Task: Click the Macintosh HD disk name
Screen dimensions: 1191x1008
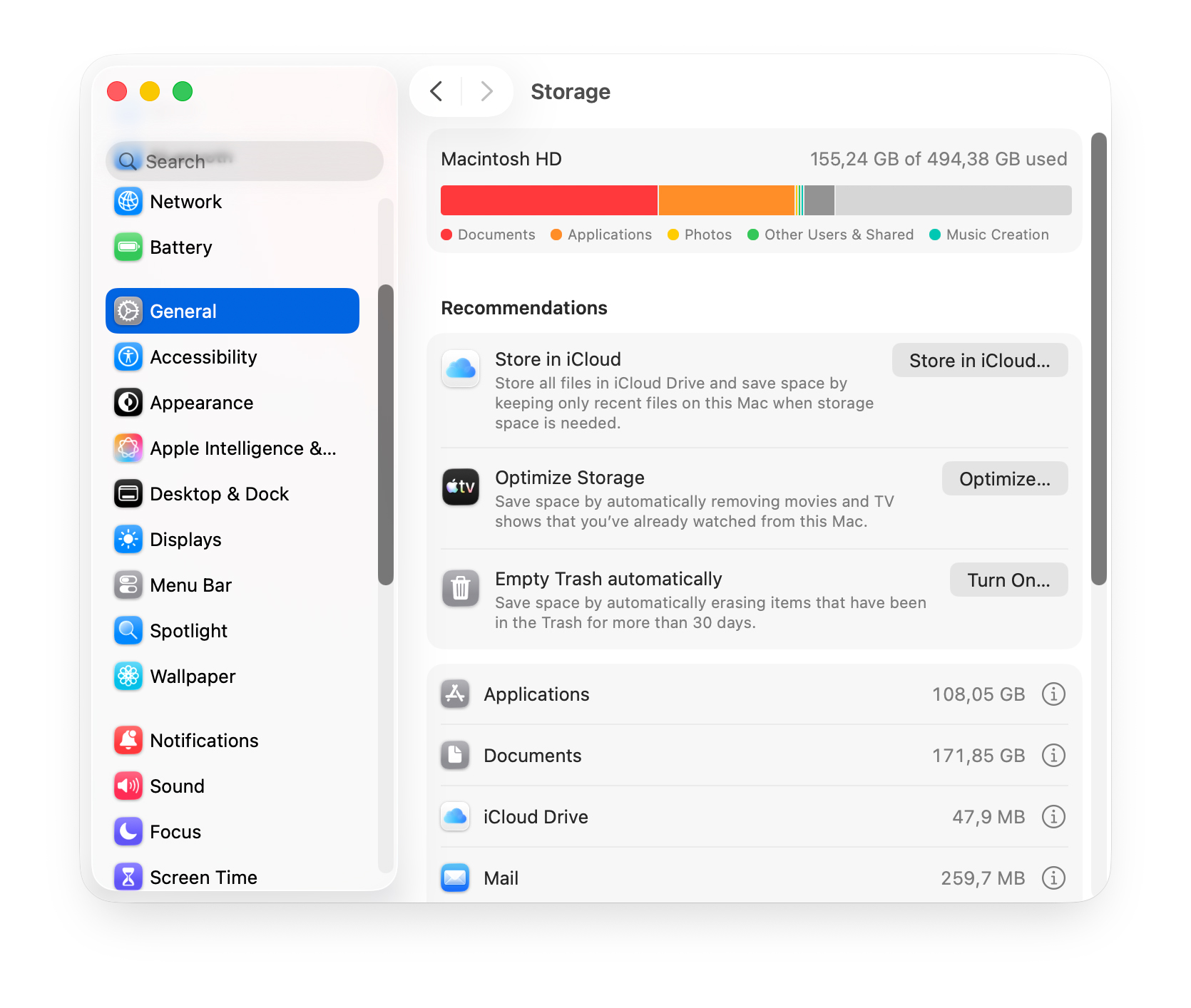Action: (501, 159)
